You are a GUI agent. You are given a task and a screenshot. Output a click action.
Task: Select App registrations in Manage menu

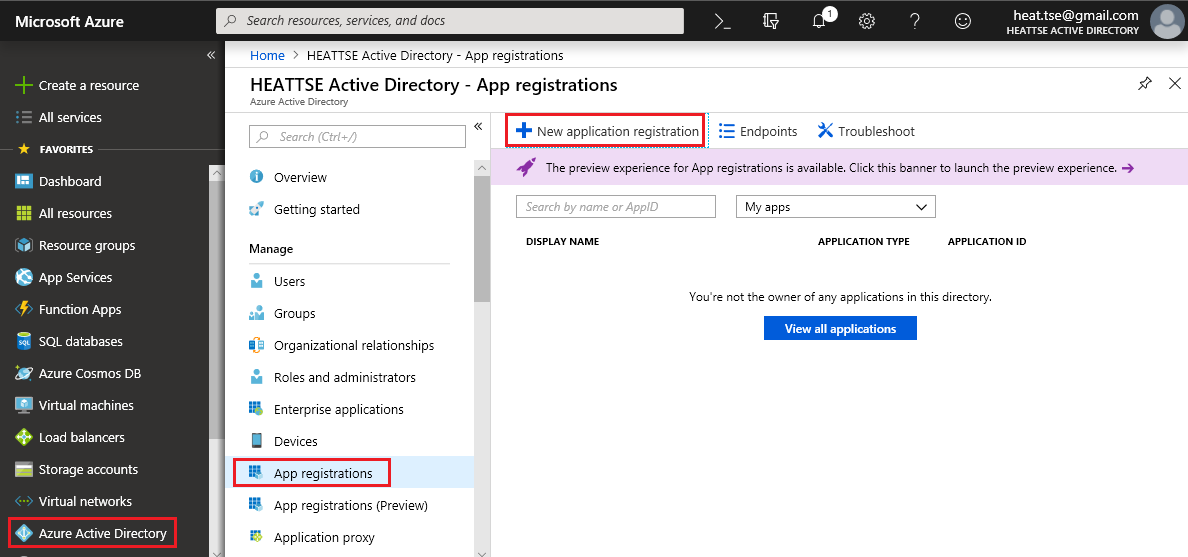322,473
